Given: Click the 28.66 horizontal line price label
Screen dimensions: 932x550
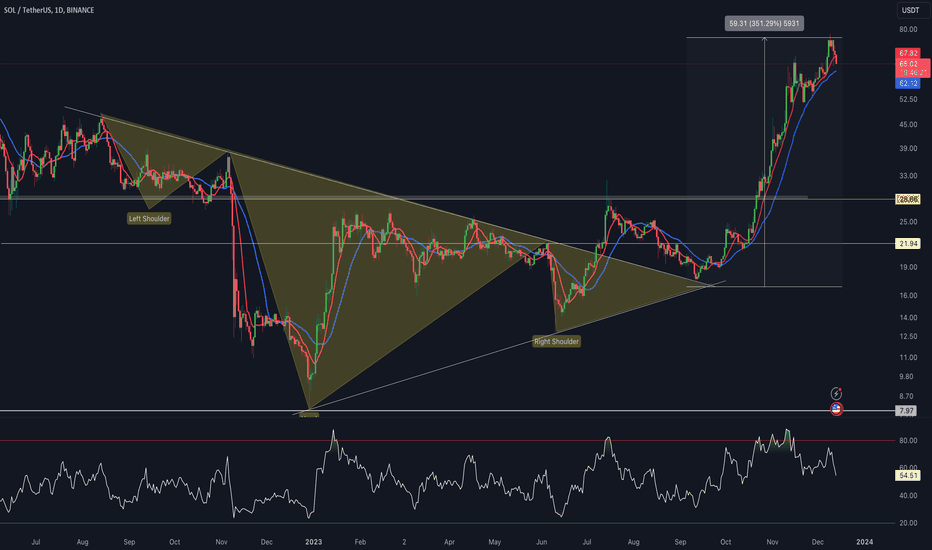Looking at the screenshot, I should click(908, 199).
